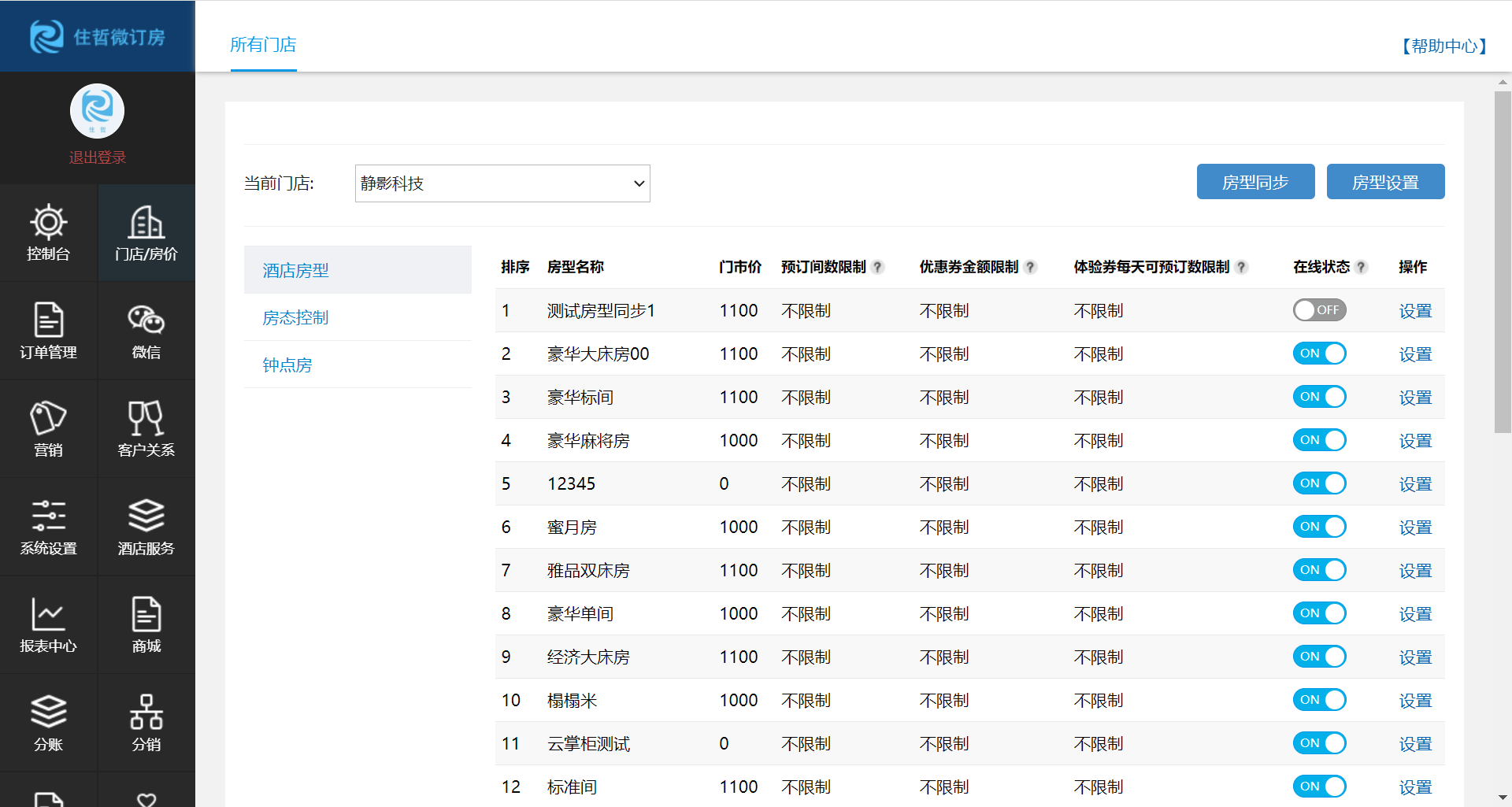Screen dimensions: 1512x807
Task: Click the room name 蜜月房
Action: pyautogui.click(x=573, y=528)
